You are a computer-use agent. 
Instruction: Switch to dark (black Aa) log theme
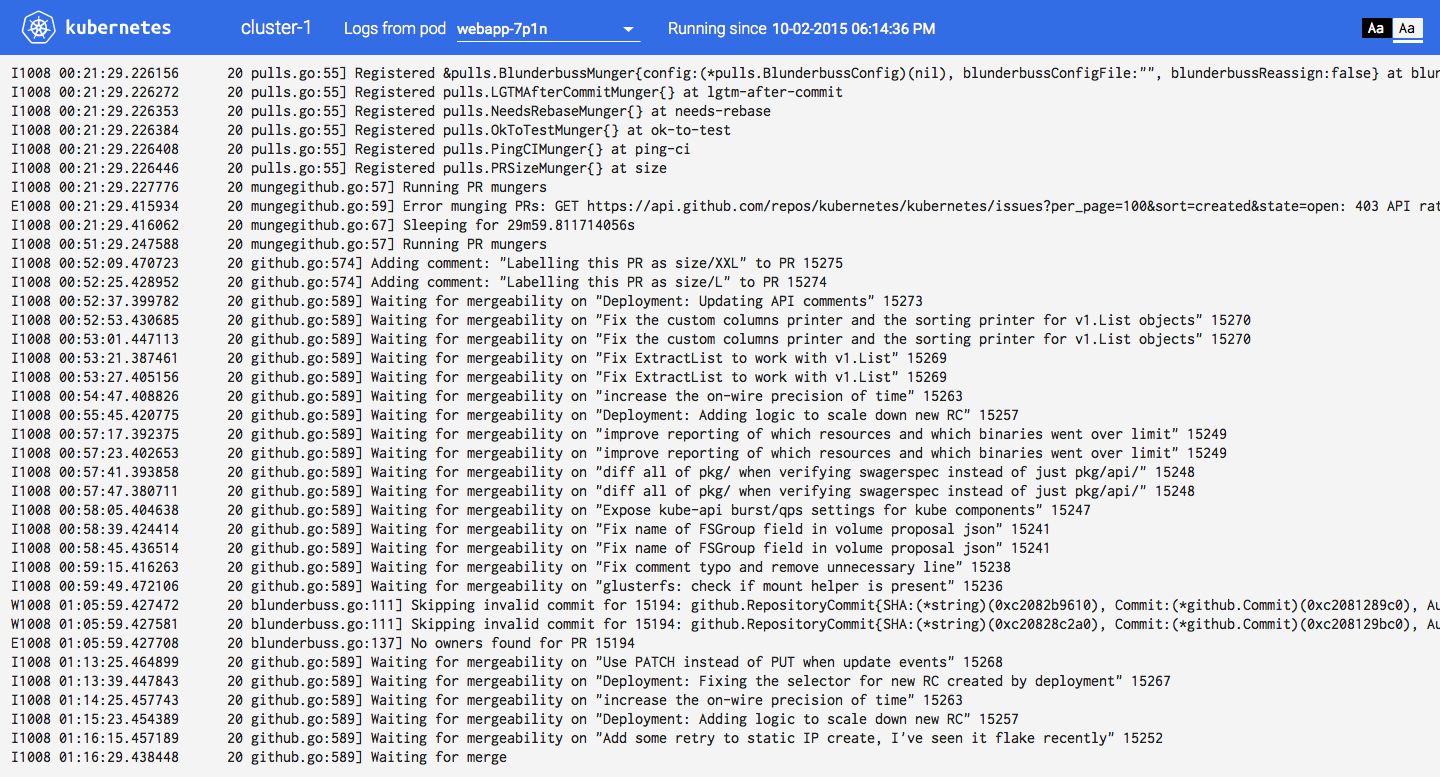click(1376, 28)
